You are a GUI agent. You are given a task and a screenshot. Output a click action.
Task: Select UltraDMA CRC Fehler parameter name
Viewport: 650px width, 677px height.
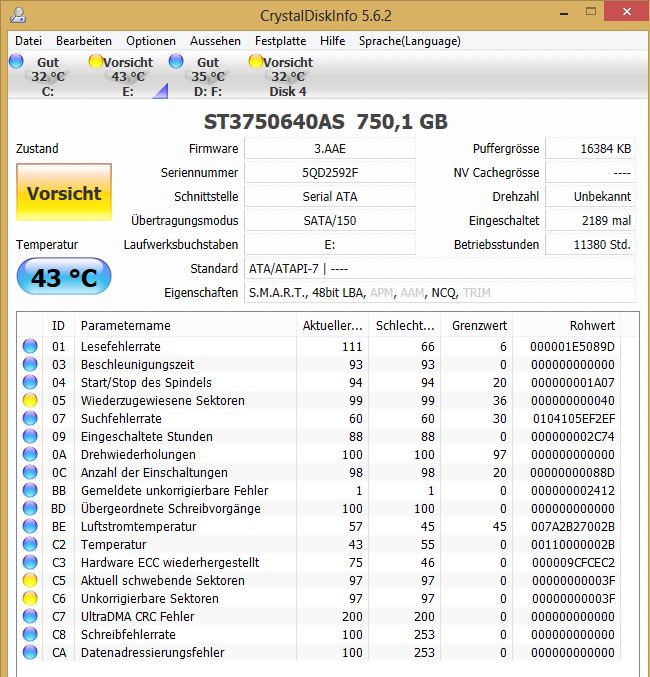tap(137, 616)
